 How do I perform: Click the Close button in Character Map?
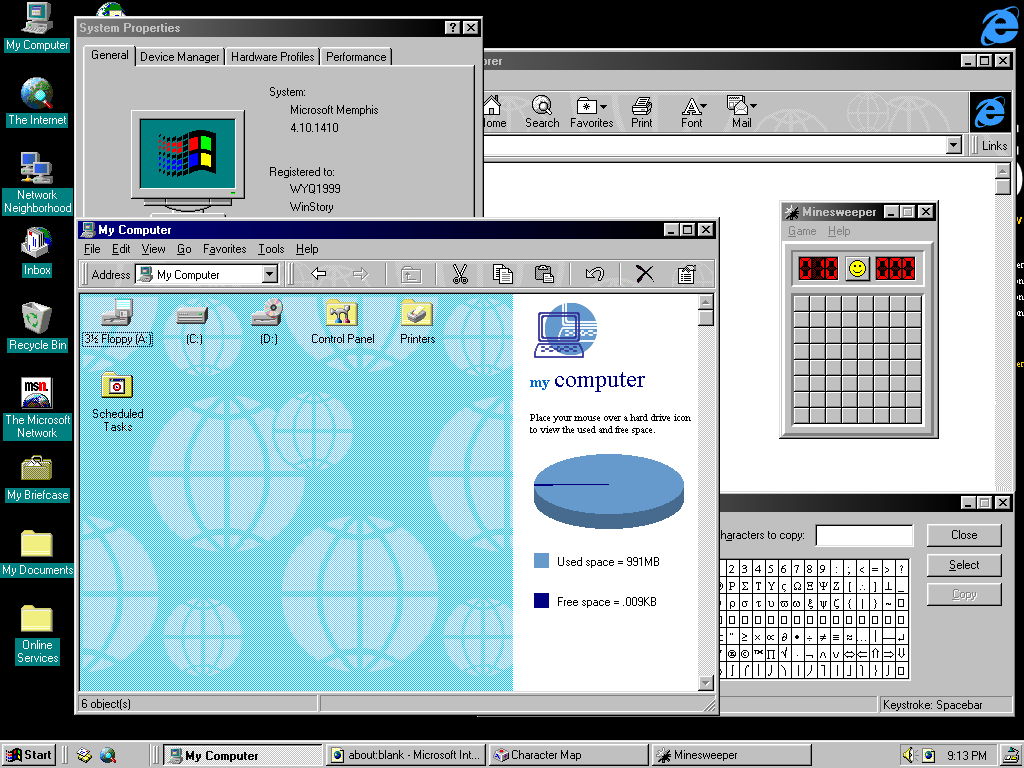pos(964,535)
